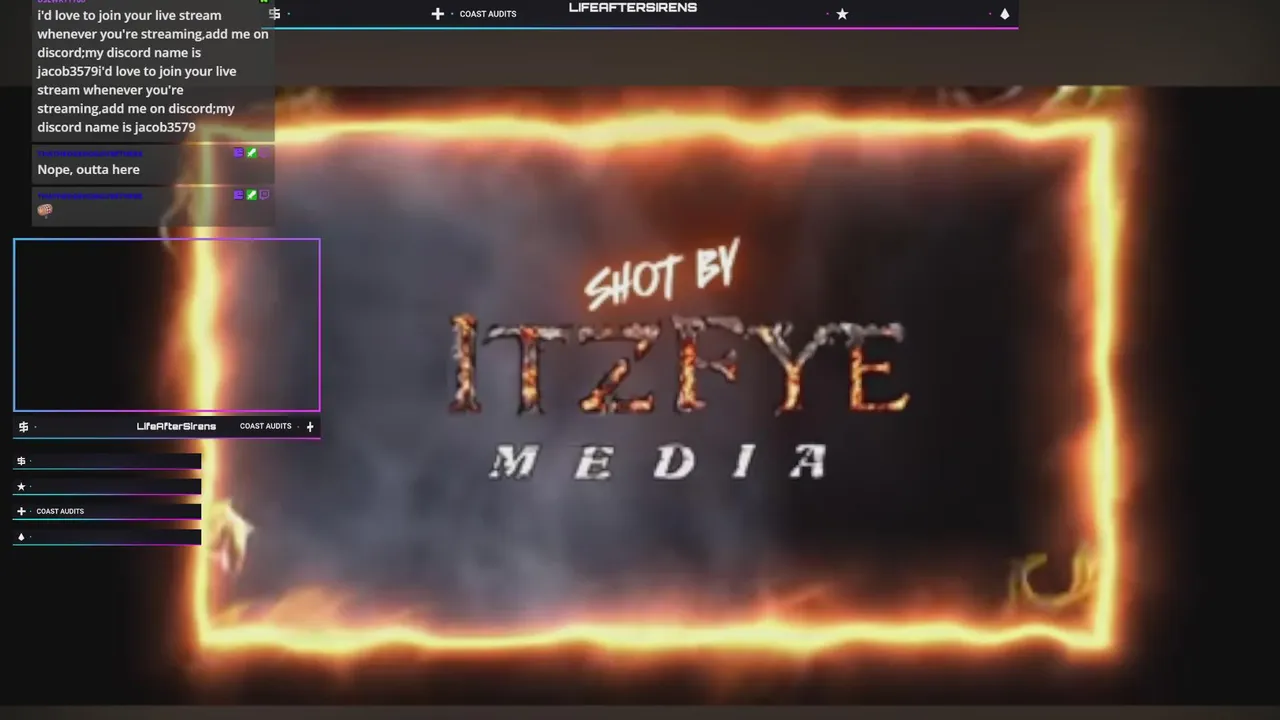Click the dollar sign icon in the top overlay bar
The width and height of the screenshot is (1280, 720).
click(274, 13)
